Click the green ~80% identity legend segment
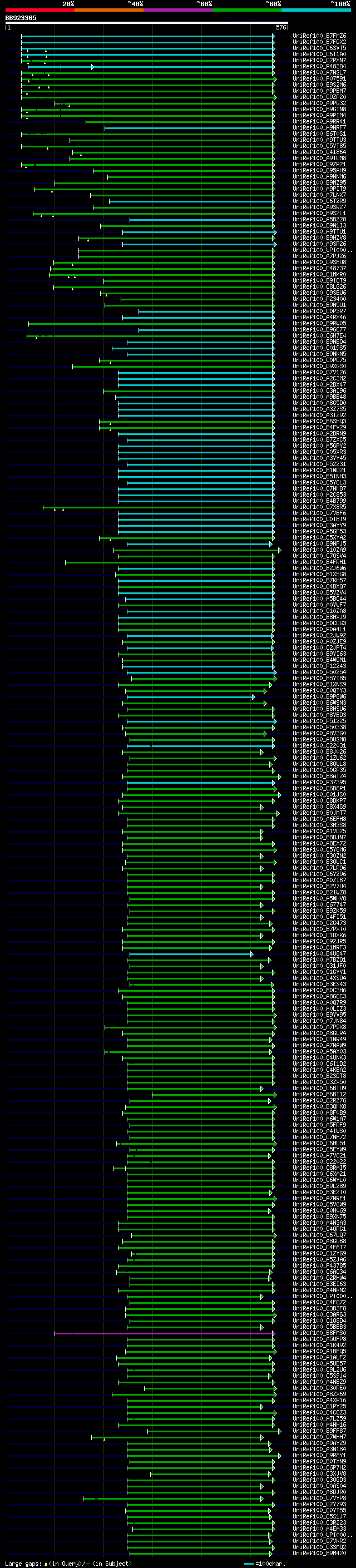This screenshot has width=356, height=1568. click(x=247, y=10)
